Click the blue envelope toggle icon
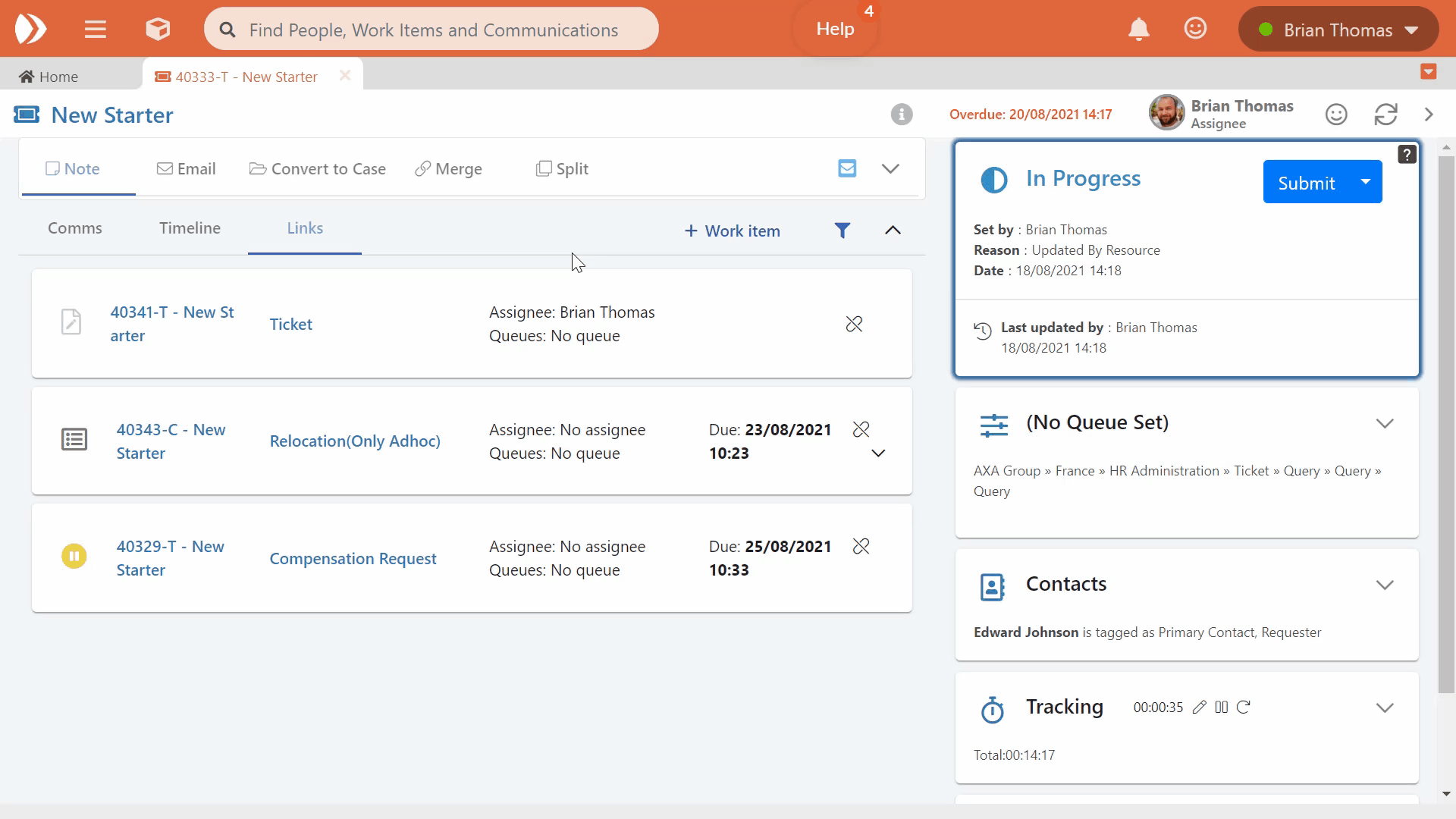 (x=847, y=168)
